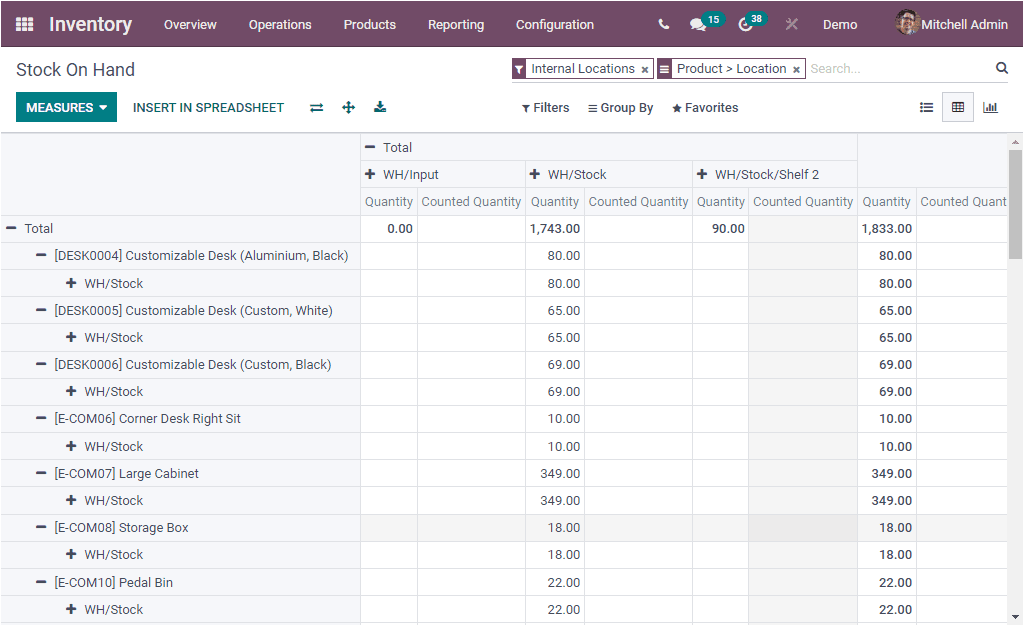The height and width of the screenshot is (626, 1024).
Task: Switch to list view icon
Action: tap(926, 107)
